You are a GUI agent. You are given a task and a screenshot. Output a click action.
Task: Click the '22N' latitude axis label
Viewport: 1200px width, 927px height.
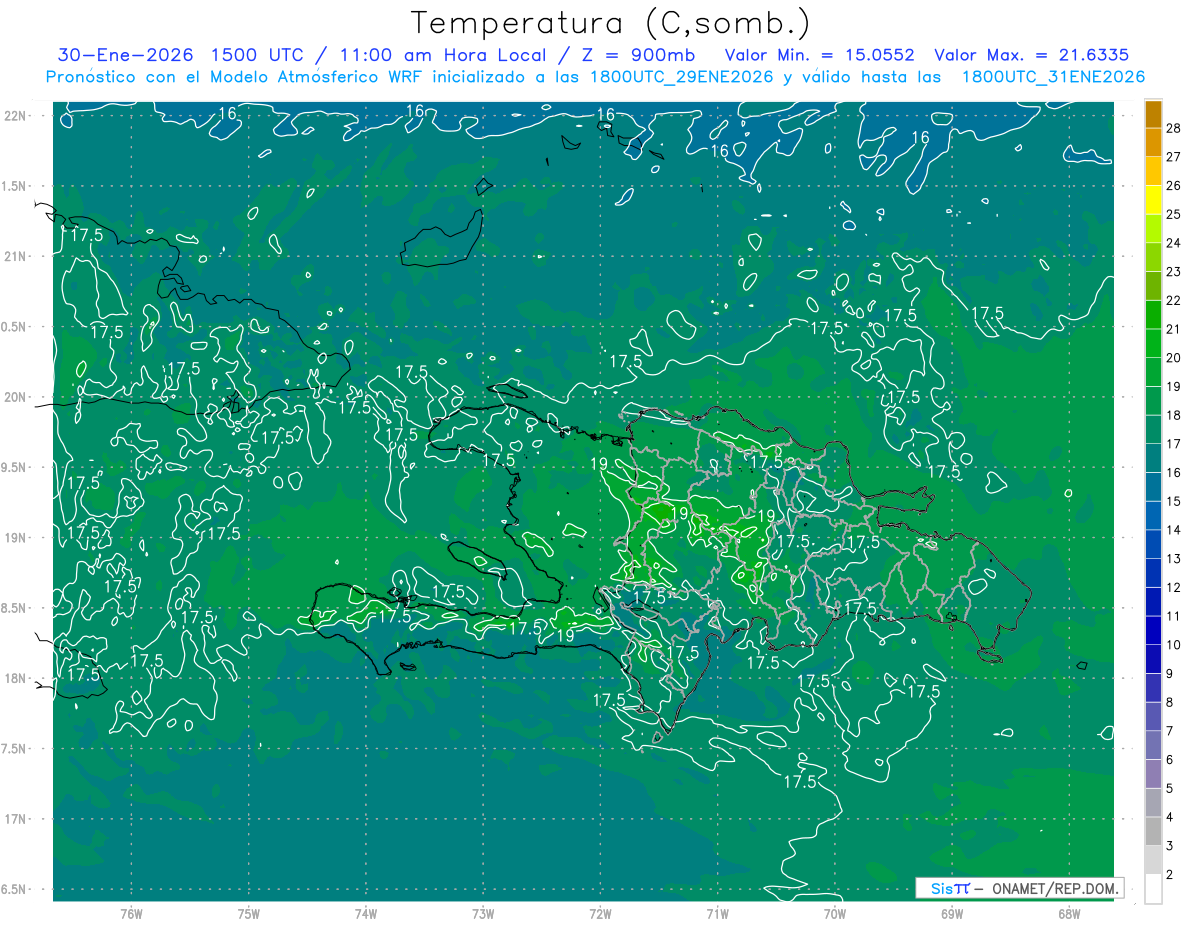point(16,115)
